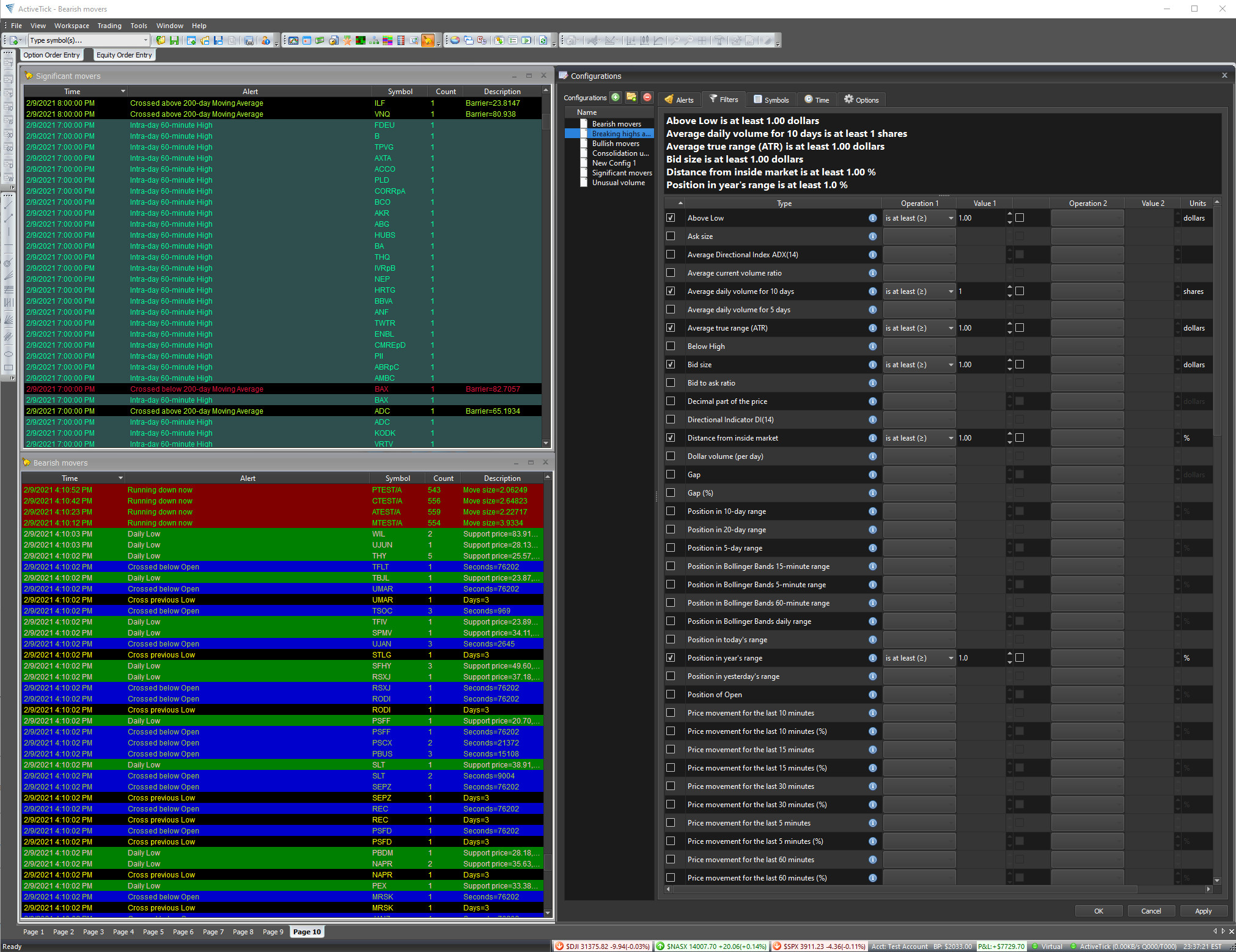This screenshot has width=1236, height=952.
Task: Click the Bearish movers vertical scrollbar
Action: pyautogui.click(x=548, y=694)
